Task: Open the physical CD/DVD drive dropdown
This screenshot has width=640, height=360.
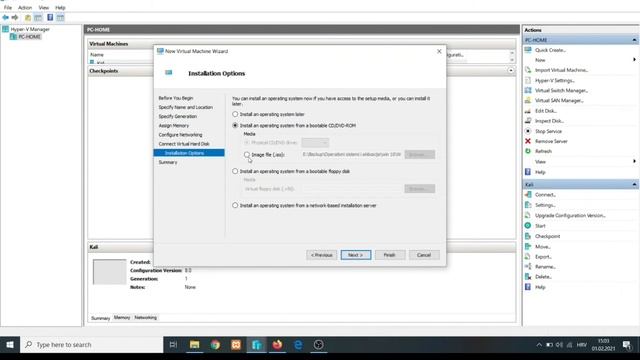Action: click(315, 142)
